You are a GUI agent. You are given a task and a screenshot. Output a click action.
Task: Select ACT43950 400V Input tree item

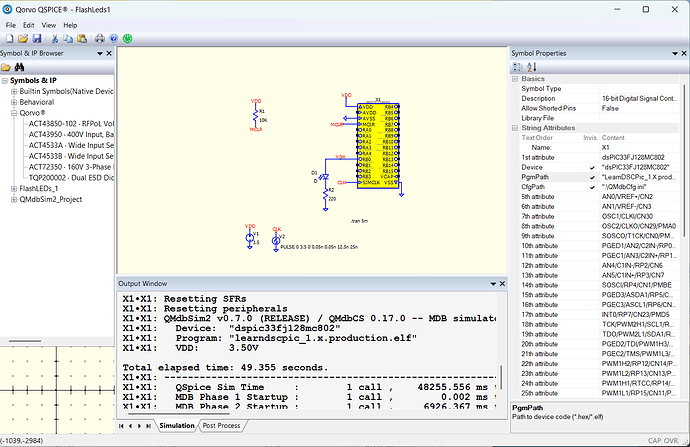pos(71,135)
